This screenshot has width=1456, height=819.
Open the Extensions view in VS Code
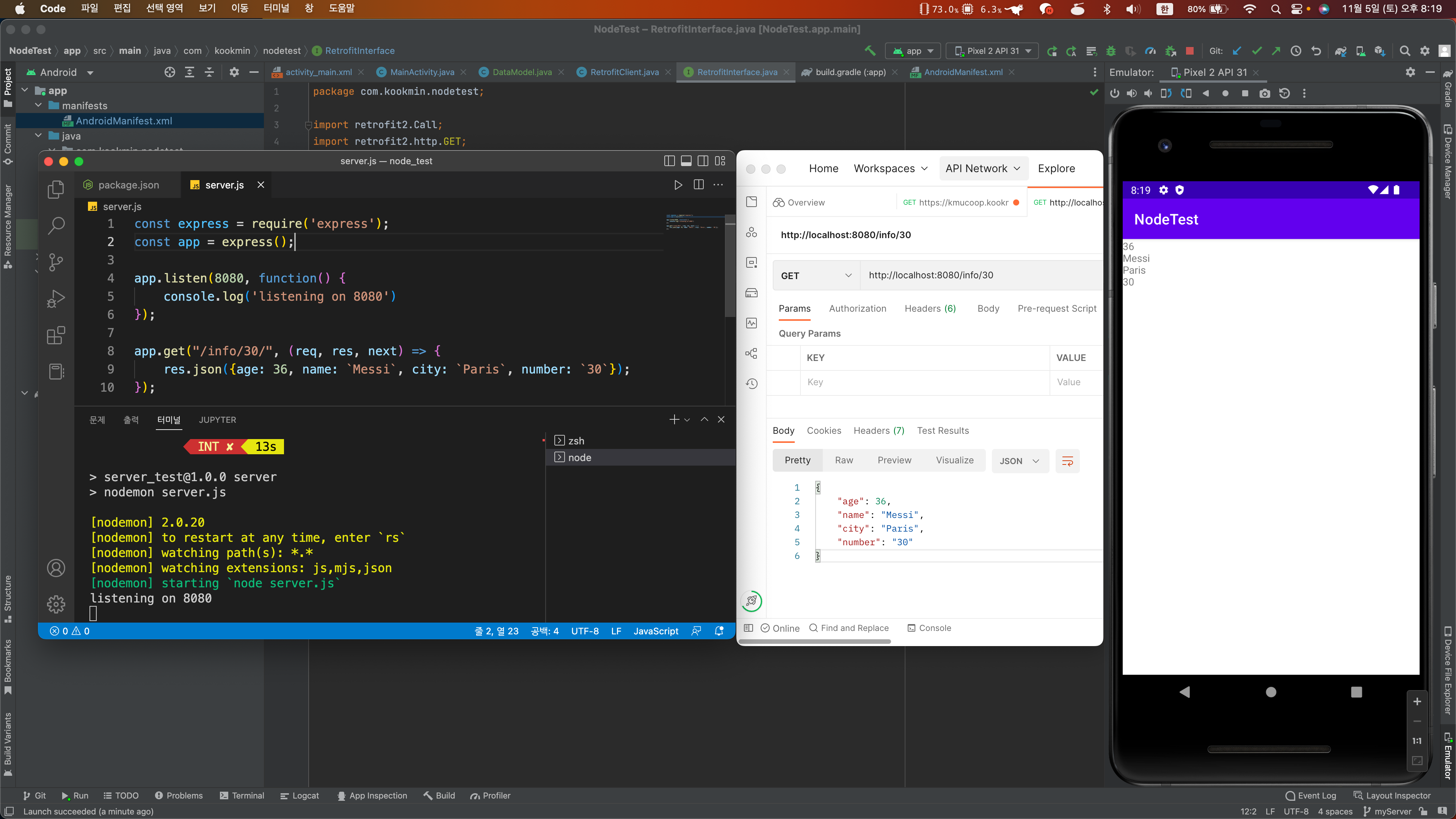(x=56, y=335)
